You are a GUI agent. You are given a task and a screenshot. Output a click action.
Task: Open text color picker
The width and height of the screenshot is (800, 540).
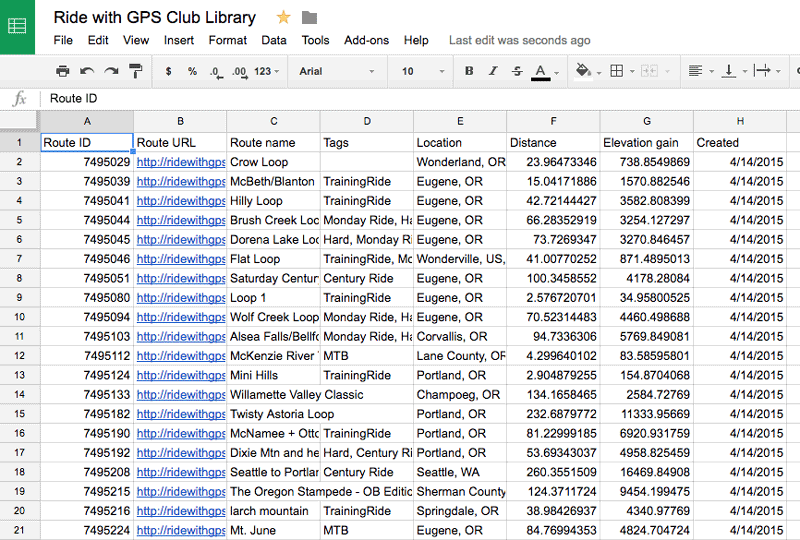click(541, 72)
